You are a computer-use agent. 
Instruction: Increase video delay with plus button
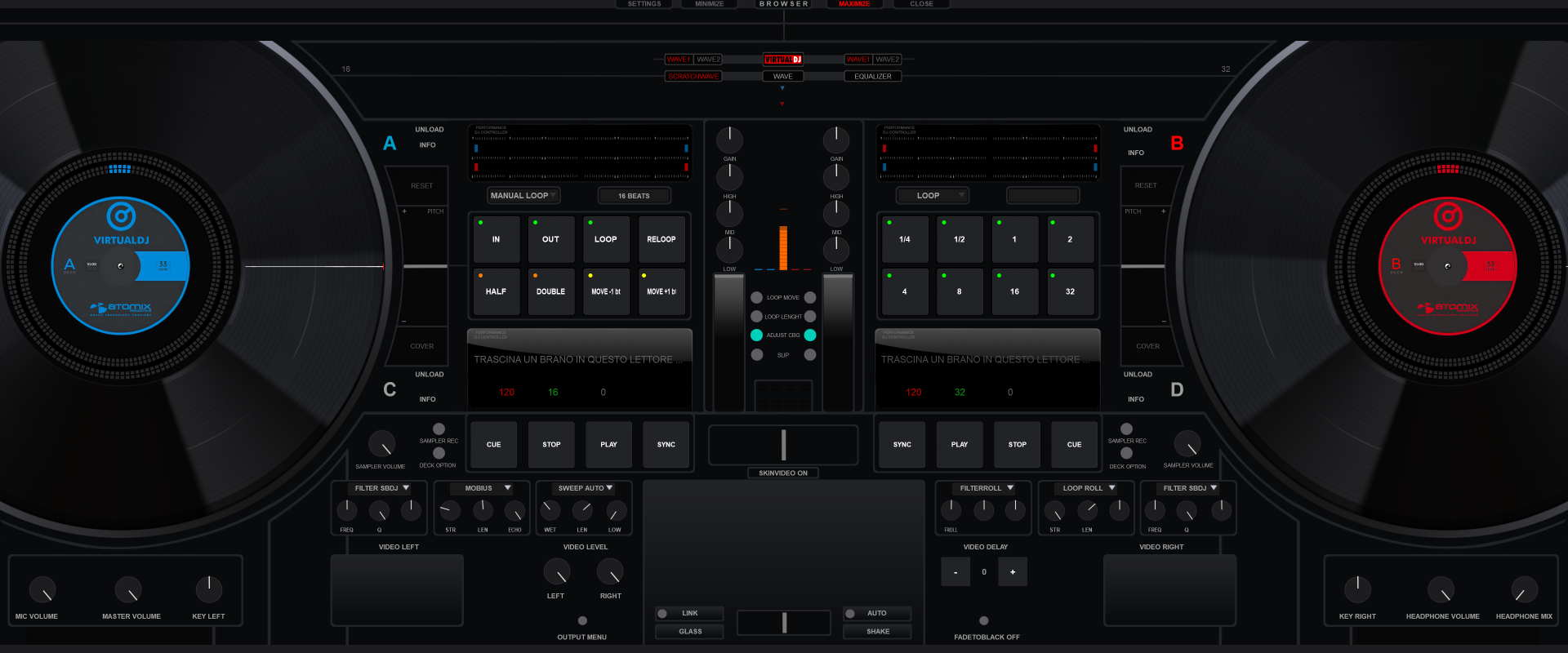(x=1013, y=572)
